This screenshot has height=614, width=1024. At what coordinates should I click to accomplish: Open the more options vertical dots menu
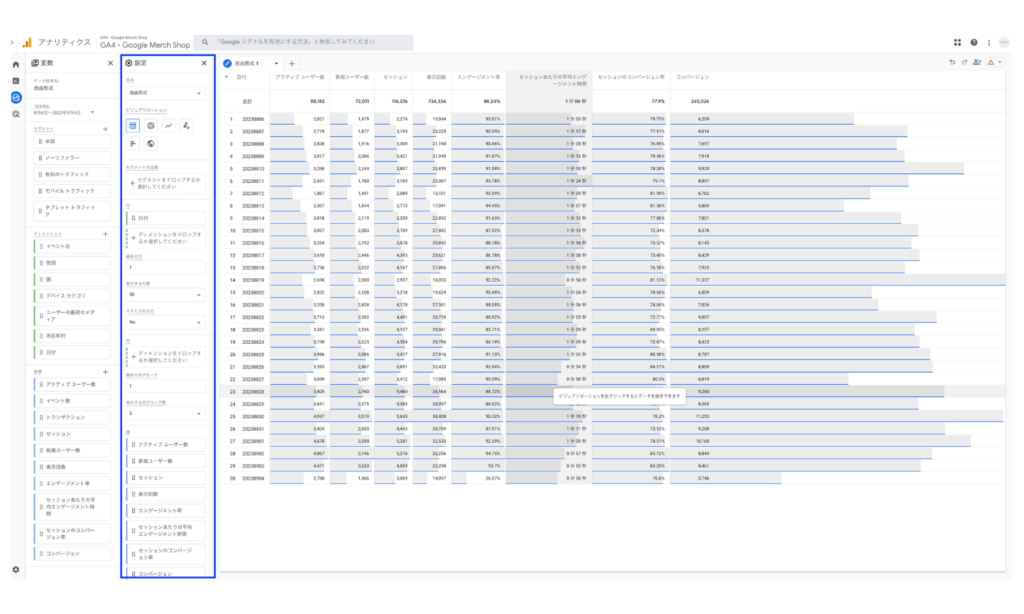click(x=989, y=42)
